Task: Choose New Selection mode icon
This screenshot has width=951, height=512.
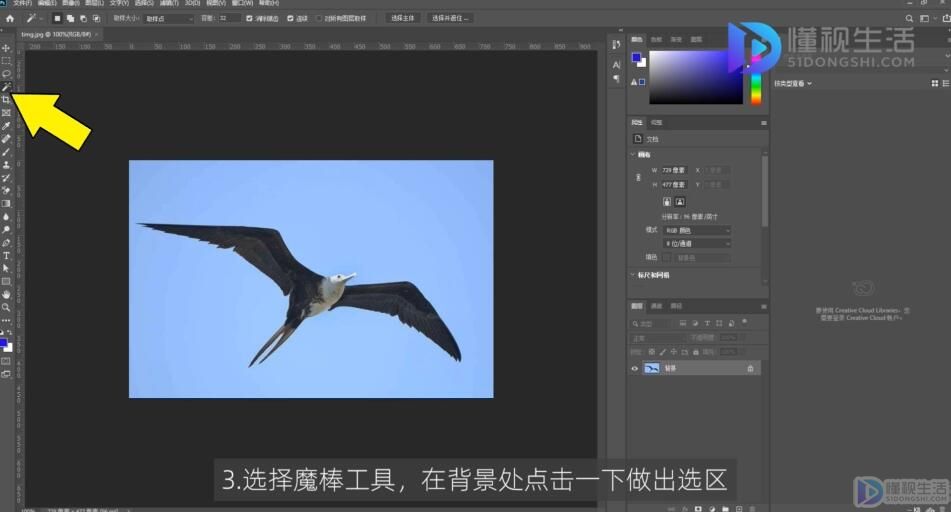Action: point(57,18)
